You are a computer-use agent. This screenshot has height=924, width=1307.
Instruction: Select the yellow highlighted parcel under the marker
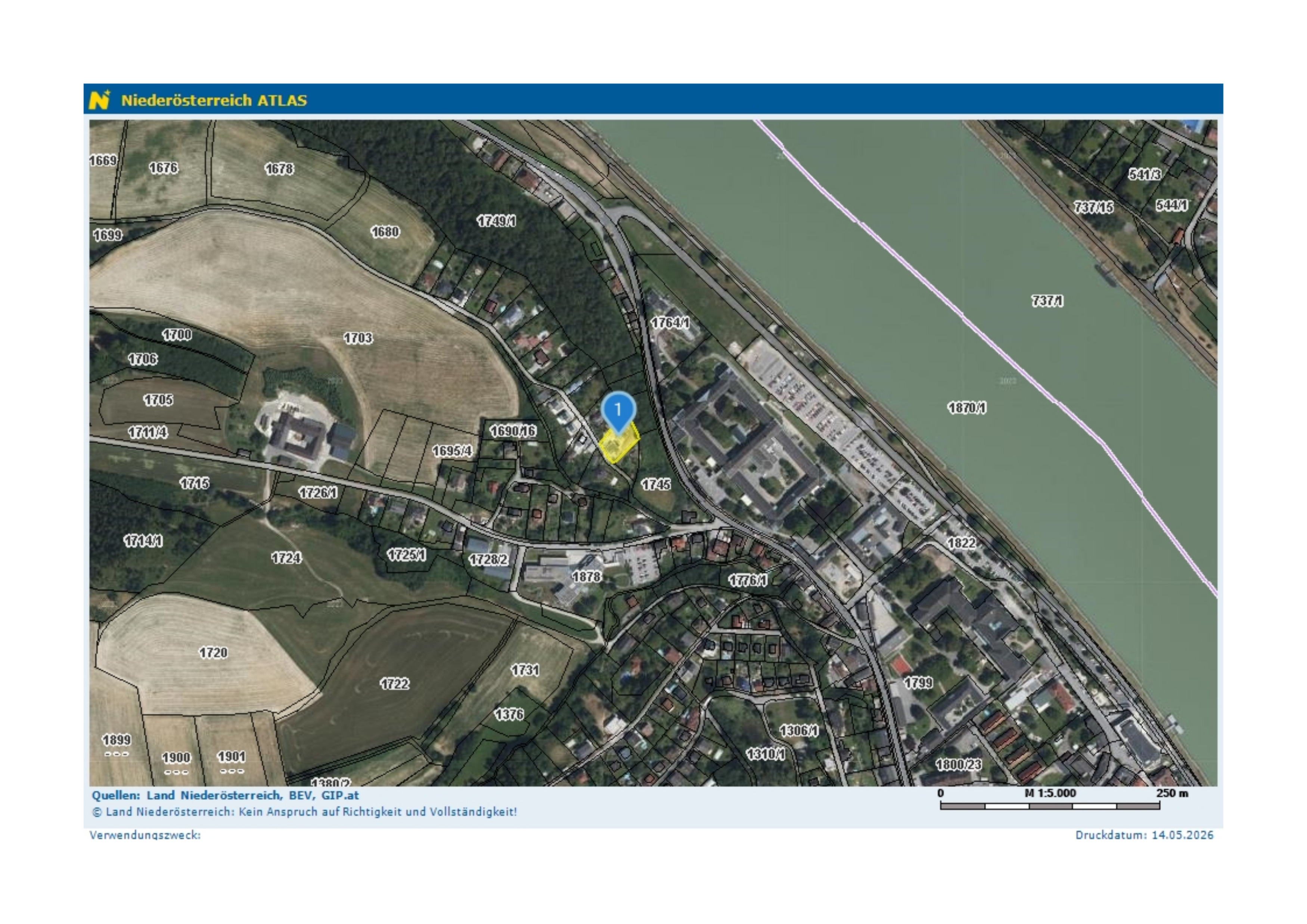tap(619, 445)
